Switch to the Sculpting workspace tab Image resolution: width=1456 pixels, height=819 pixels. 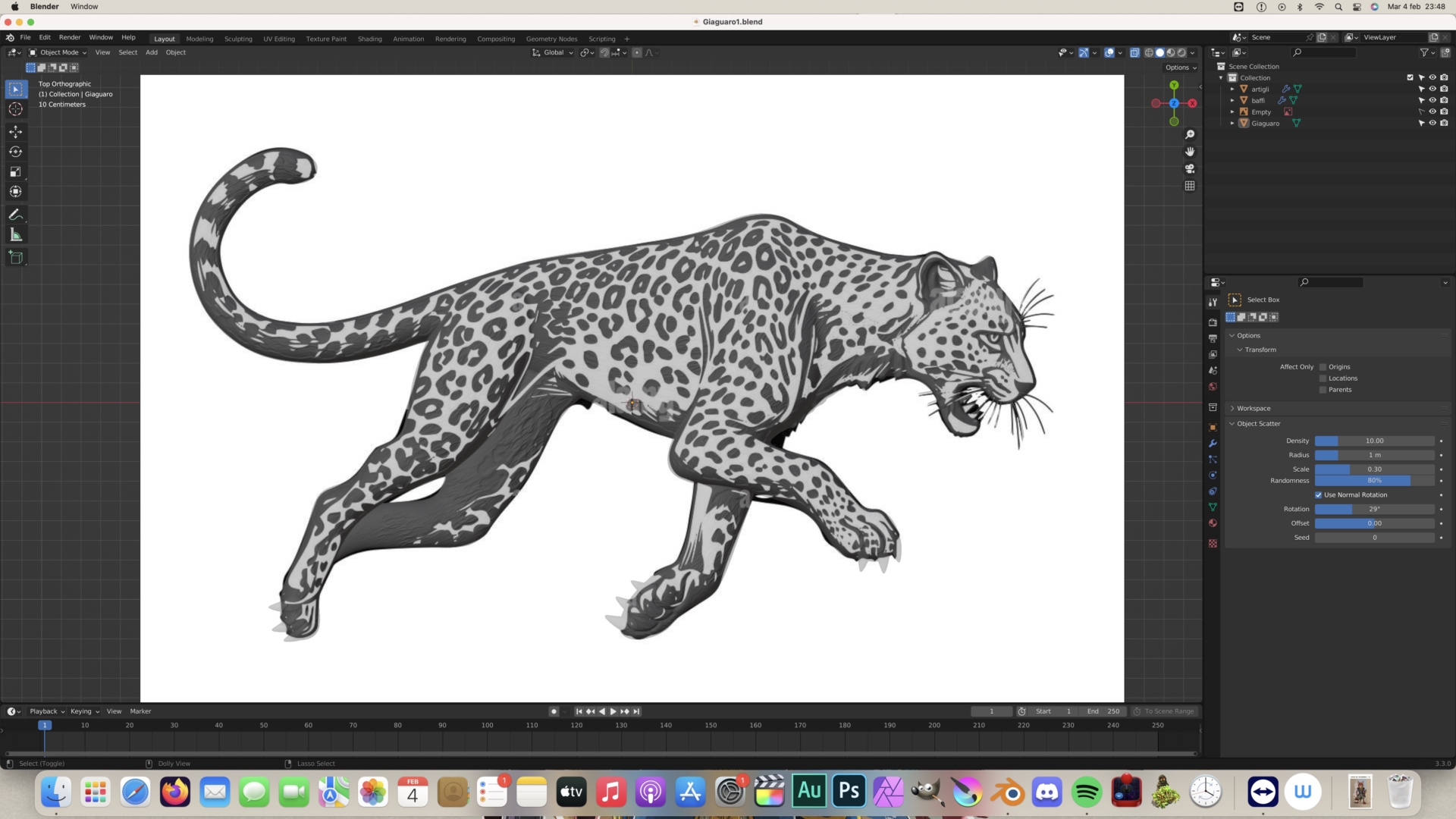pyautogui.click(x=238, y=39)
